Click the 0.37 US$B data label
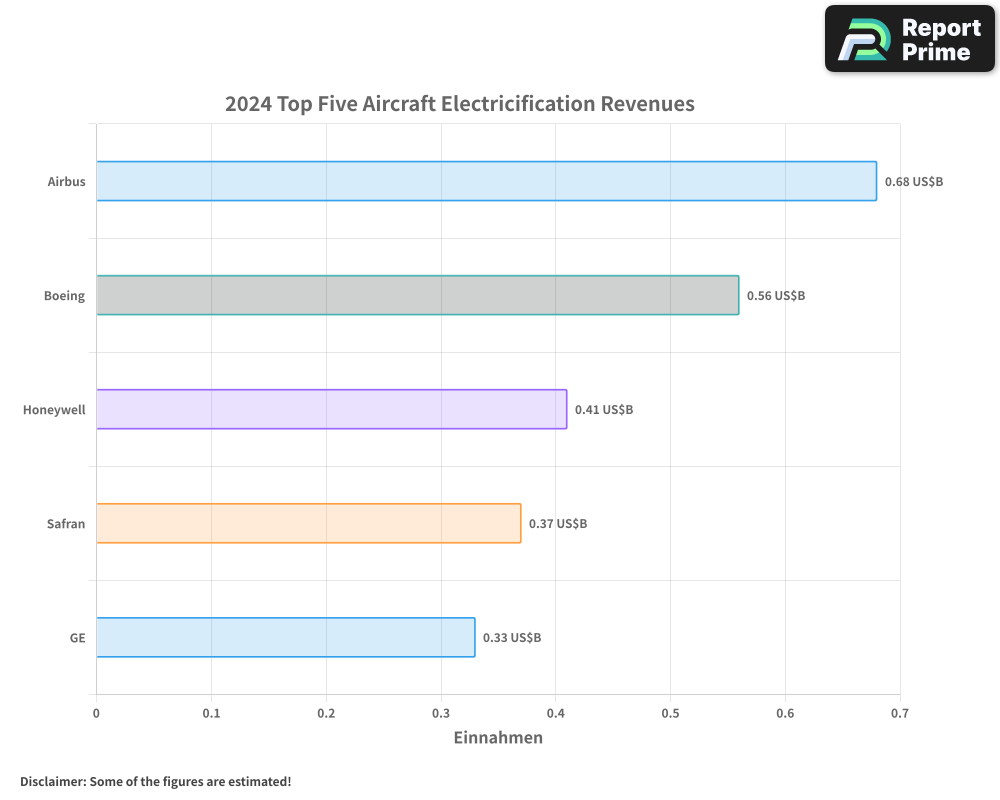Image resolution: width=1000 pixels, height=800 pixels. (556, 523)
